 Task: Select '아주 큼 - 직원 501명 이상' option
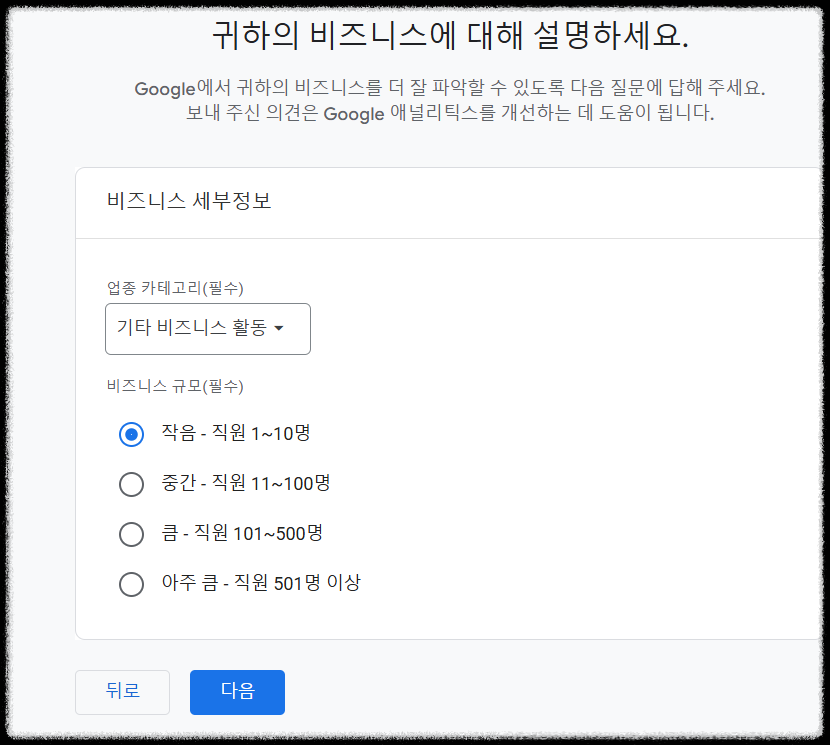(131, 584)
